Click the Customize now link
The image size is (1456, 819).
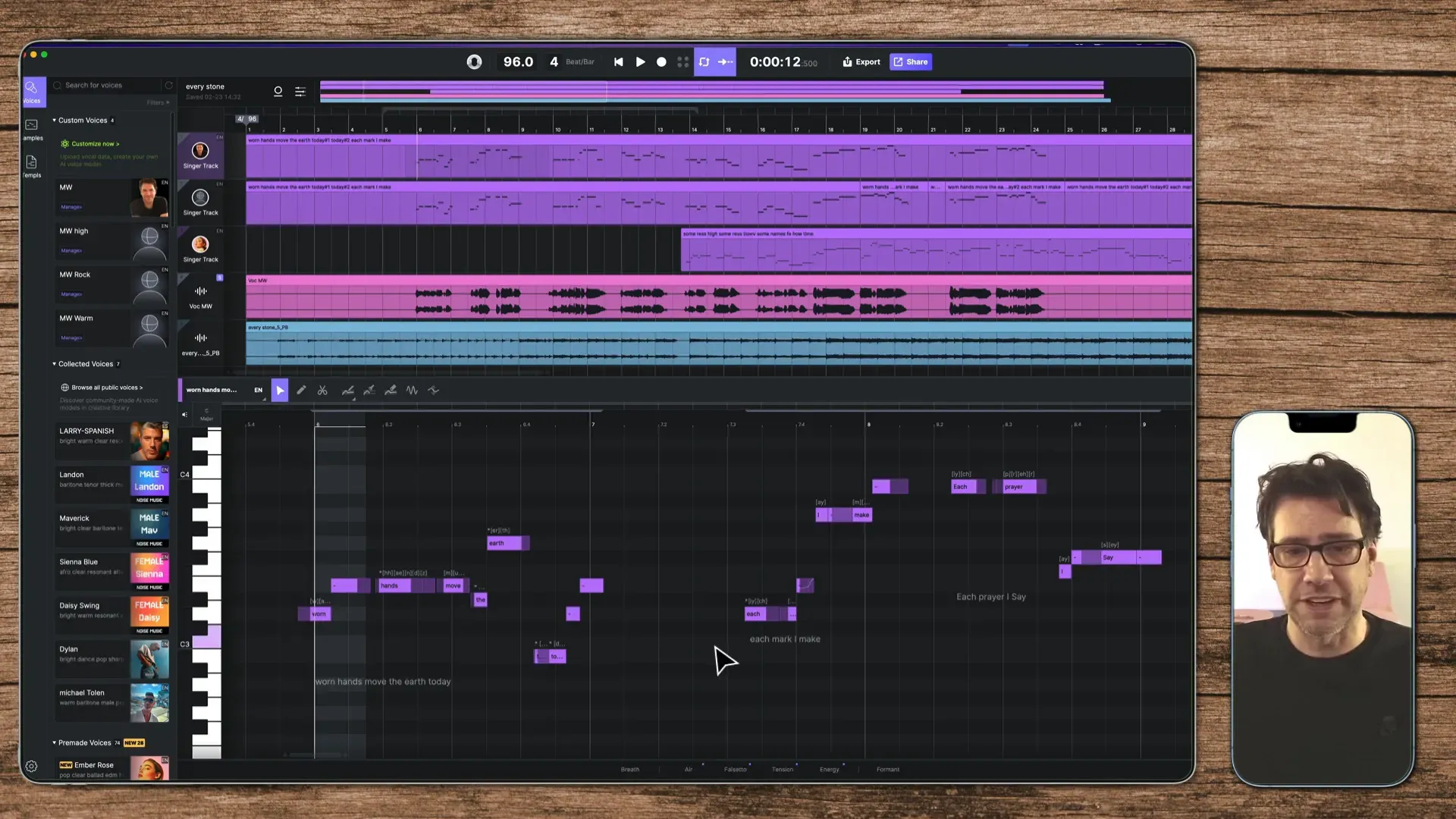93,143
